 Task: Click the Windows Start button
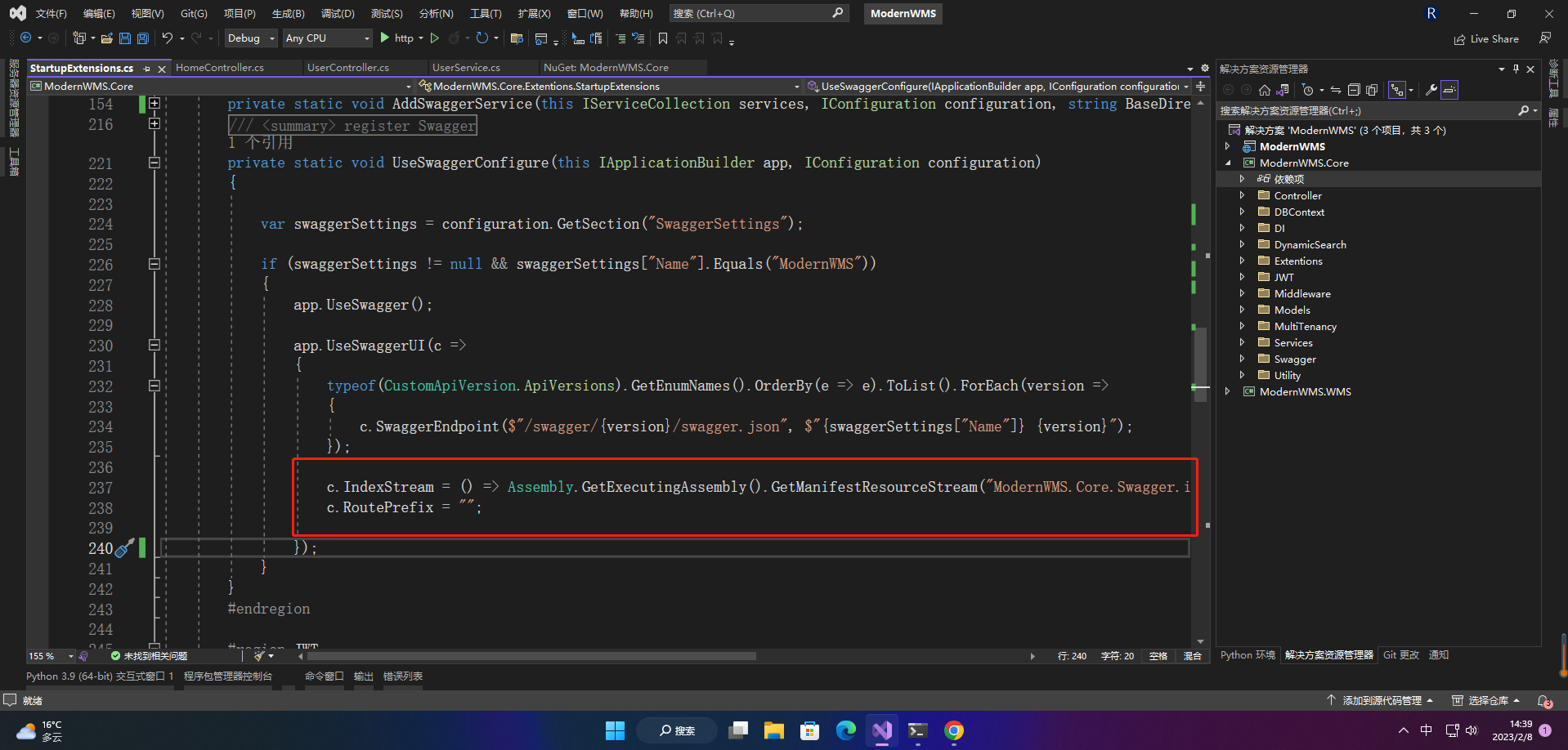(x=616, y=730)
